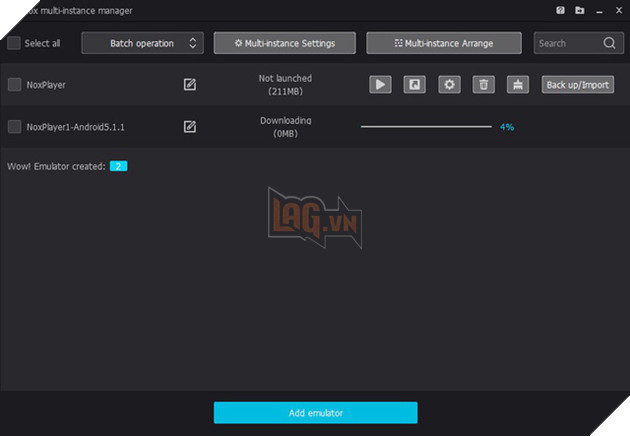Image resolution: width=630 pixels, height=436 pixels.
Task: Click Back up/Import for NoxPlayer
Action: 577,85
